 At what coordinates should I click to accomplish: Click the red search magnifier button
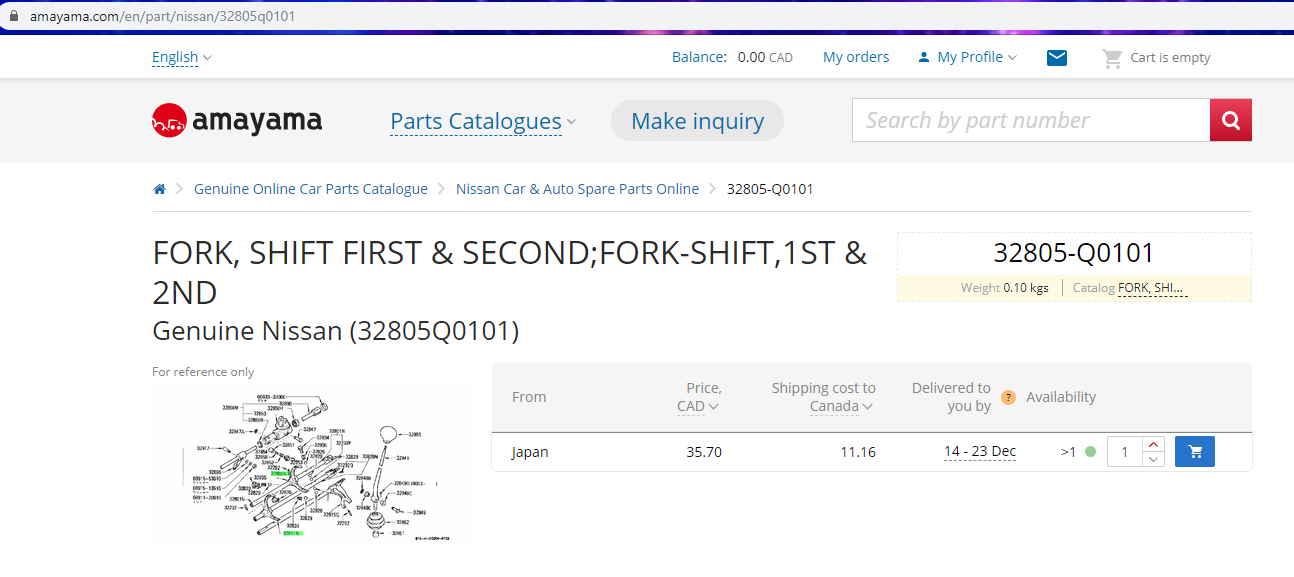(x=1230, y=120)
